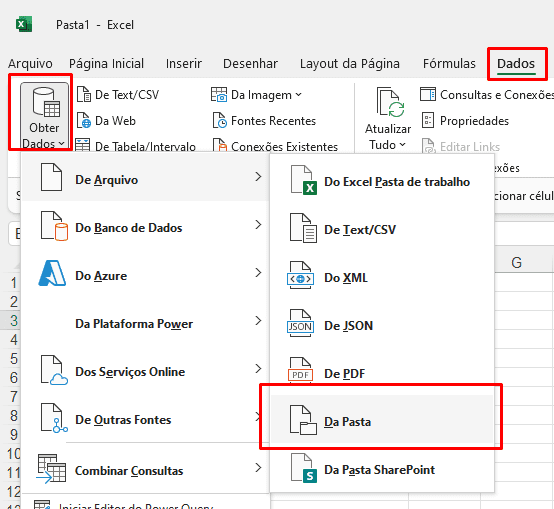The width and height of the screenshot is (554, 509).
Task: Open the De Outras Fontes submenu
Action: (x=145, y=417)
